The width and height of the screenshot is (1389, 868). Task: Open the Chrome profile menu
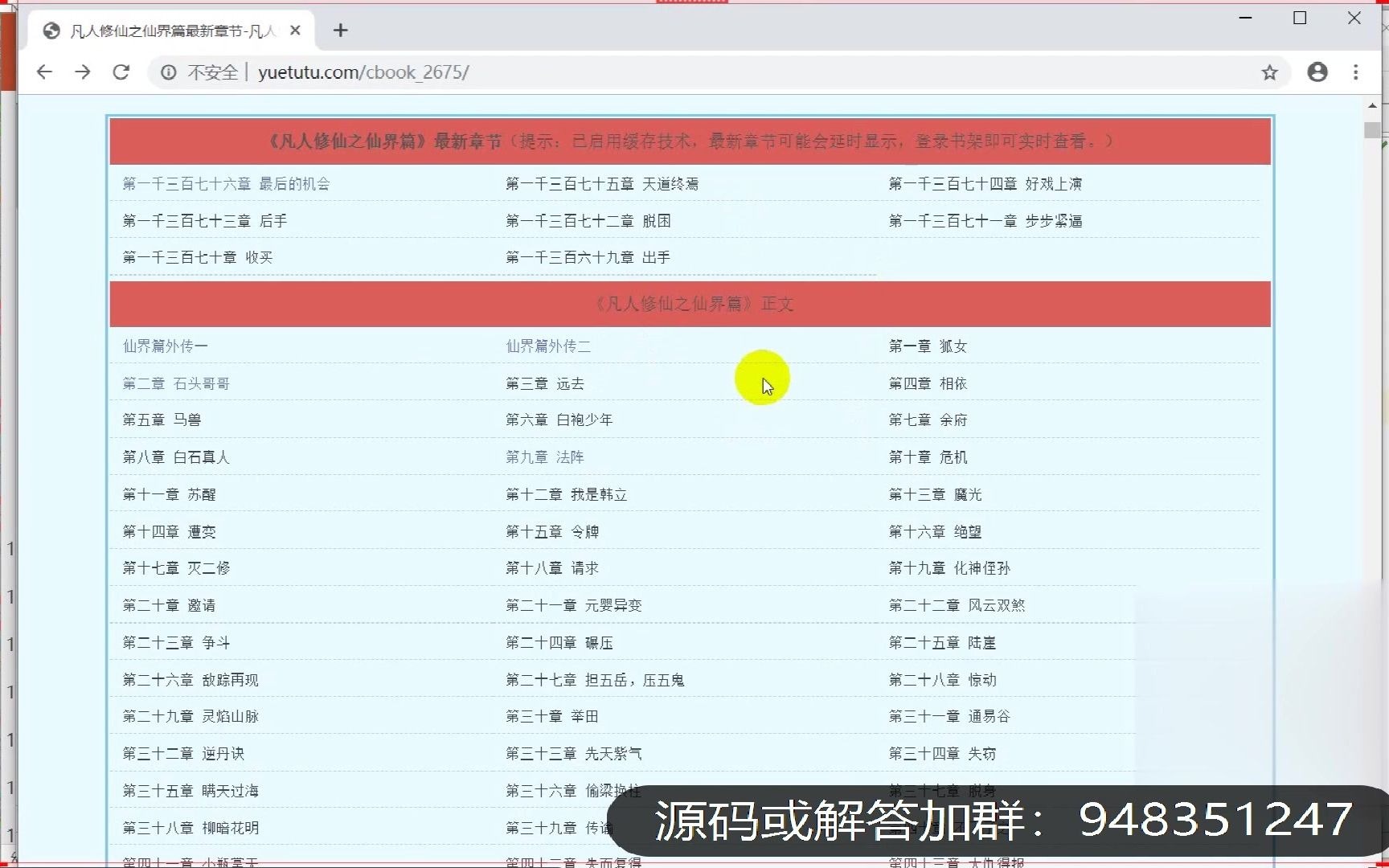click(1317, 72)
